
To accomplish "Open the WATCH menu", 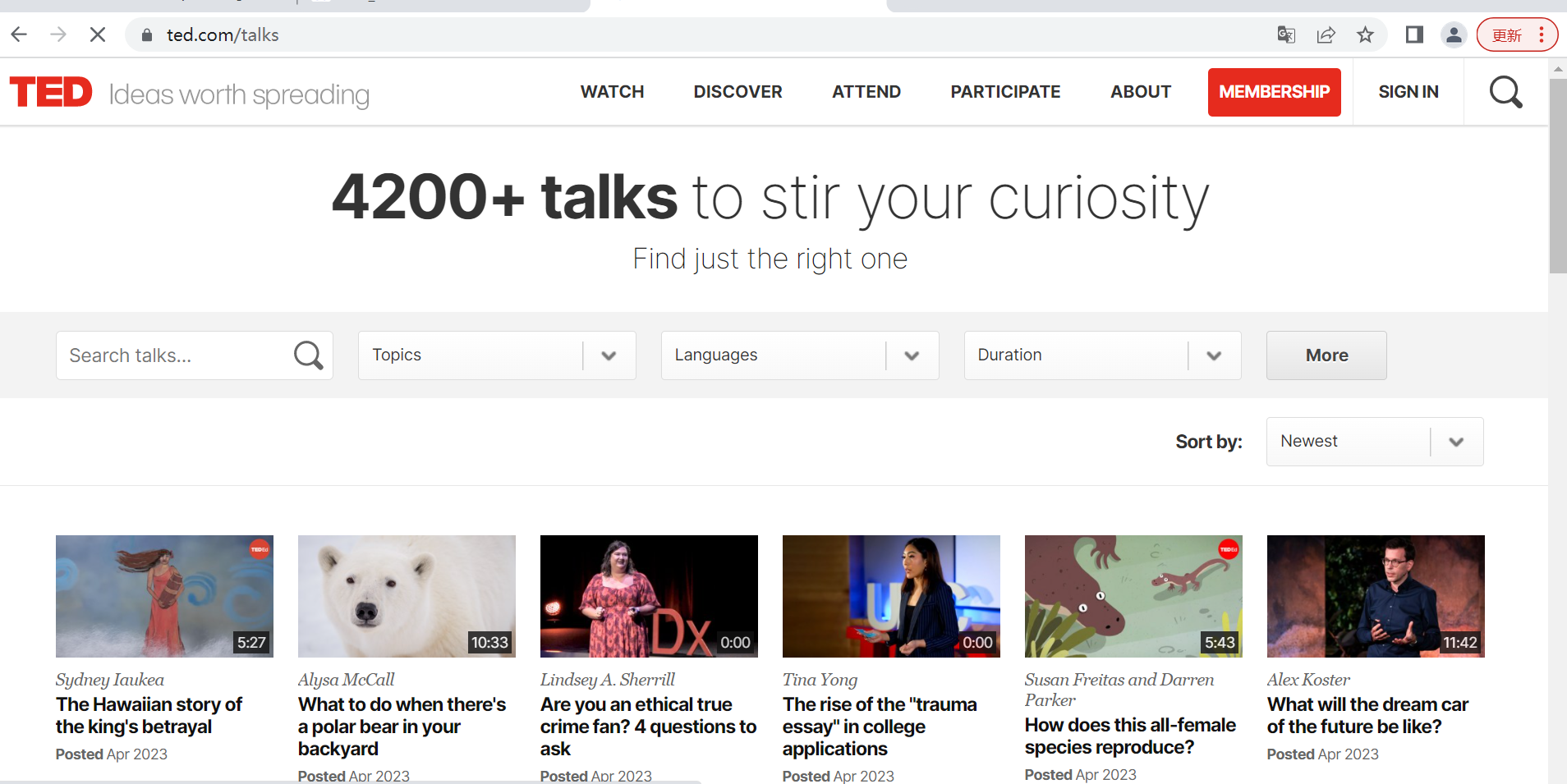I will coord(612,92).
